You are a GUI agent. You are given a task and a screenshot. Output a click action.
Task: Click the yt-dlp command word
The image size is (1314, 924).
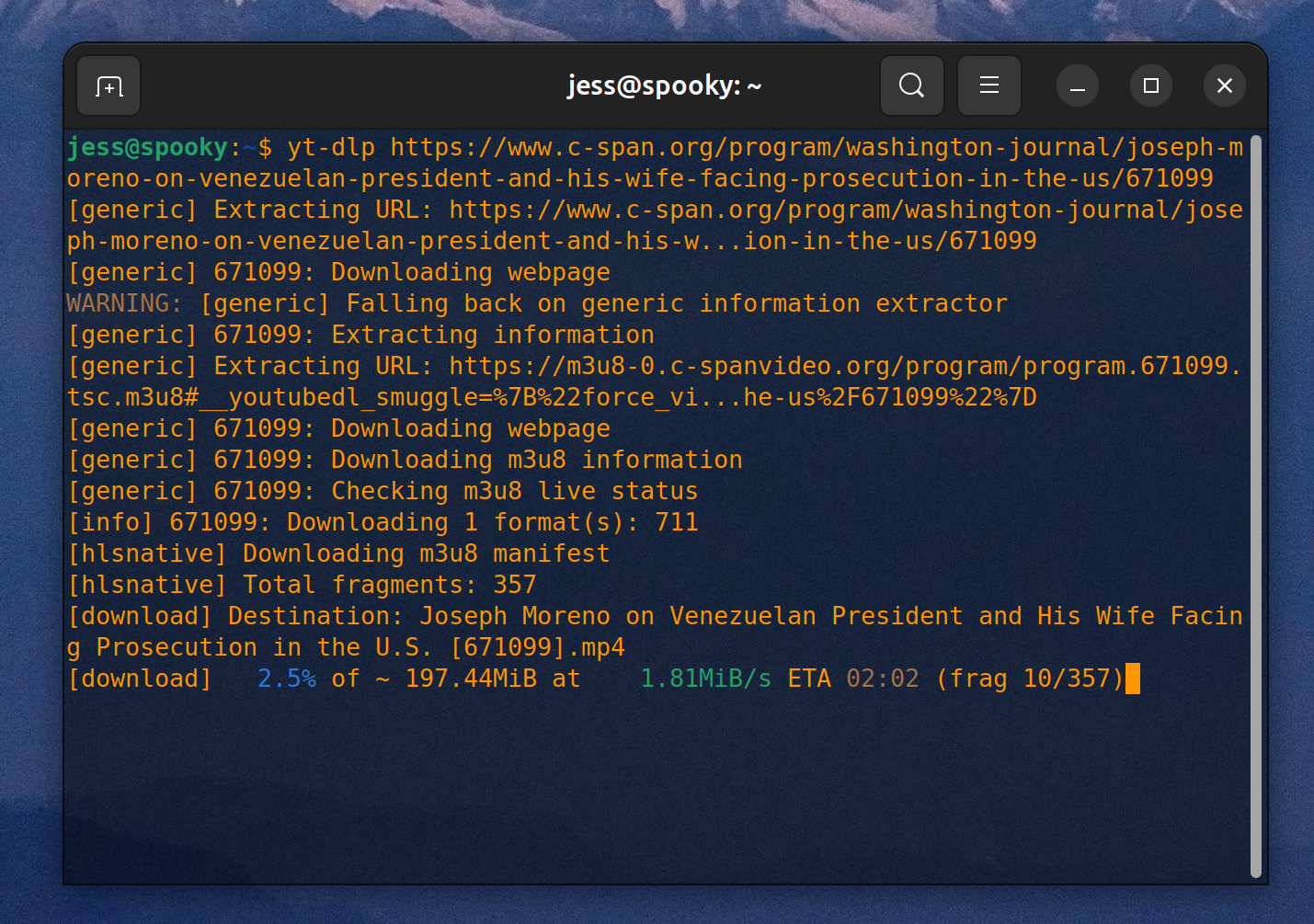331,147
